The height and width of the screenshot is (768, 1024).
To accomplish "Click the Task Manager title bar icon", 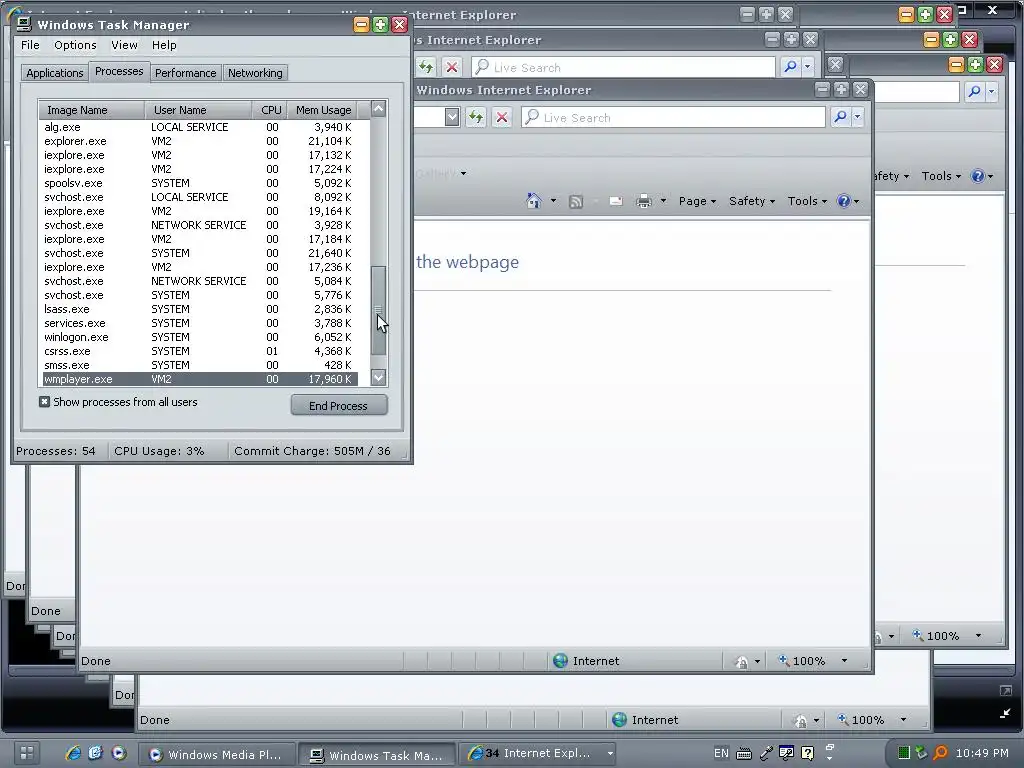I will coord(24,24).
